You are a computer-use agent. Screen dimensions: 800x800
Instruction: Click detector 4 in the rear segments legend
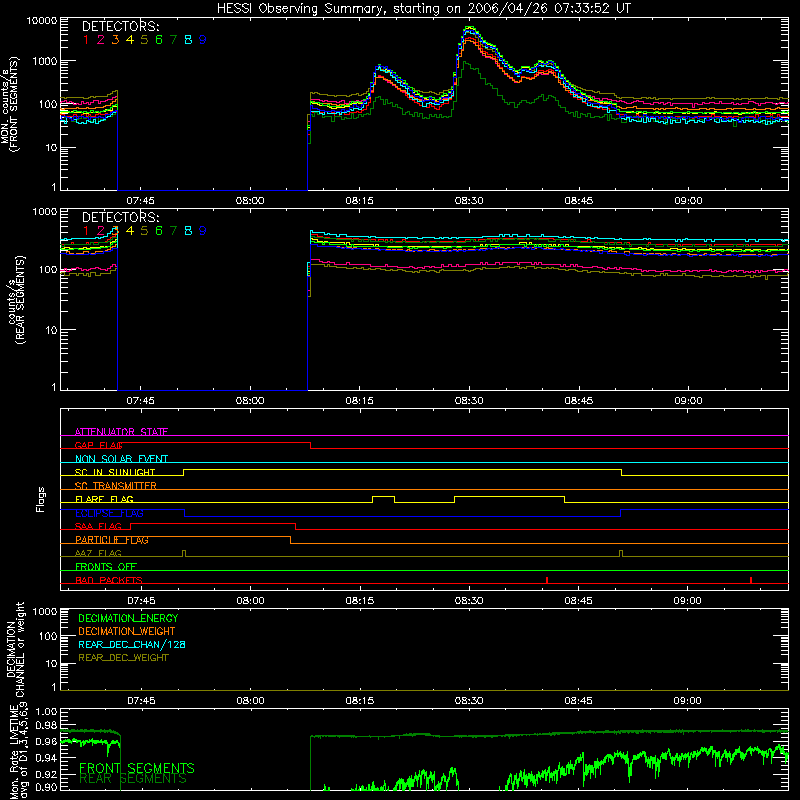pyautogui.click(x=130, y=231)
